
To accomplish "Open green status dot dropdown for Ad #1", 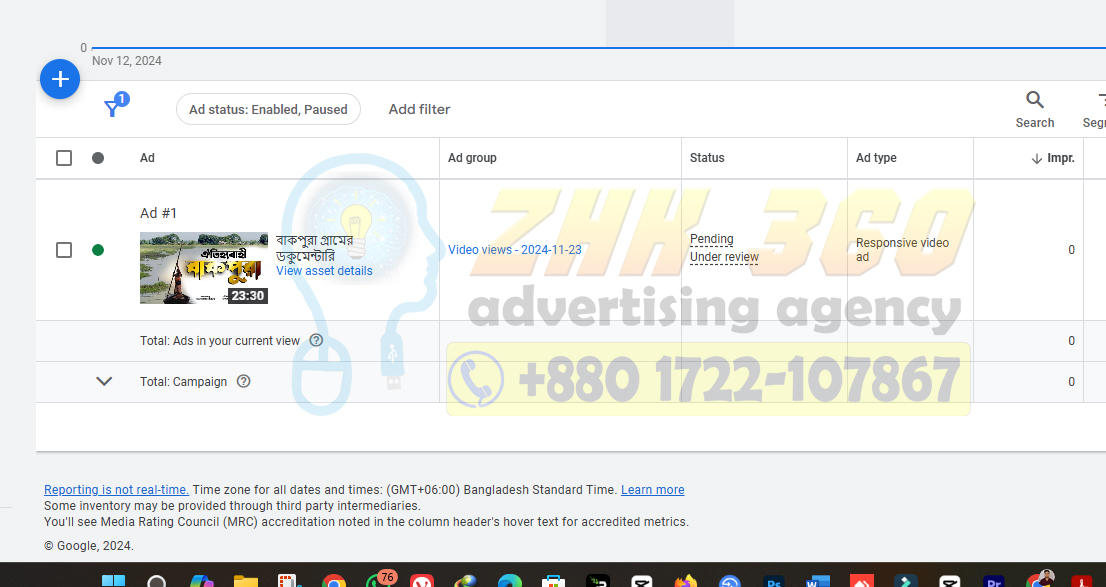I will pyautogui.click(x=98, y=250).
